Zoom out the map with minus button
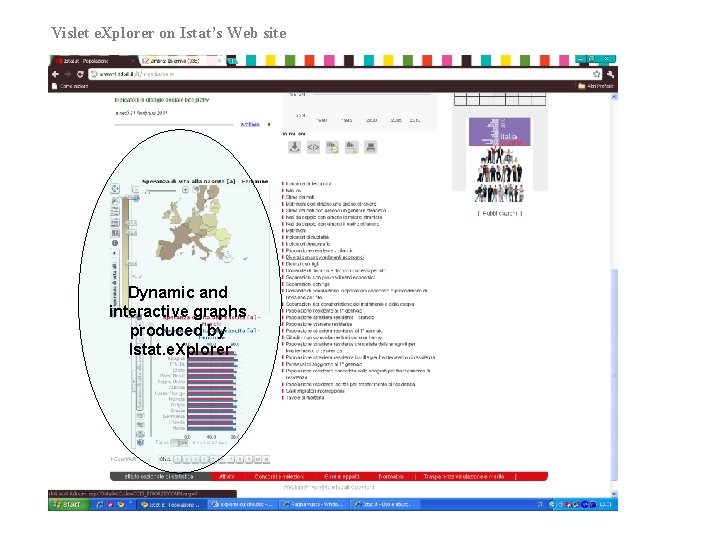 point(135,189)
